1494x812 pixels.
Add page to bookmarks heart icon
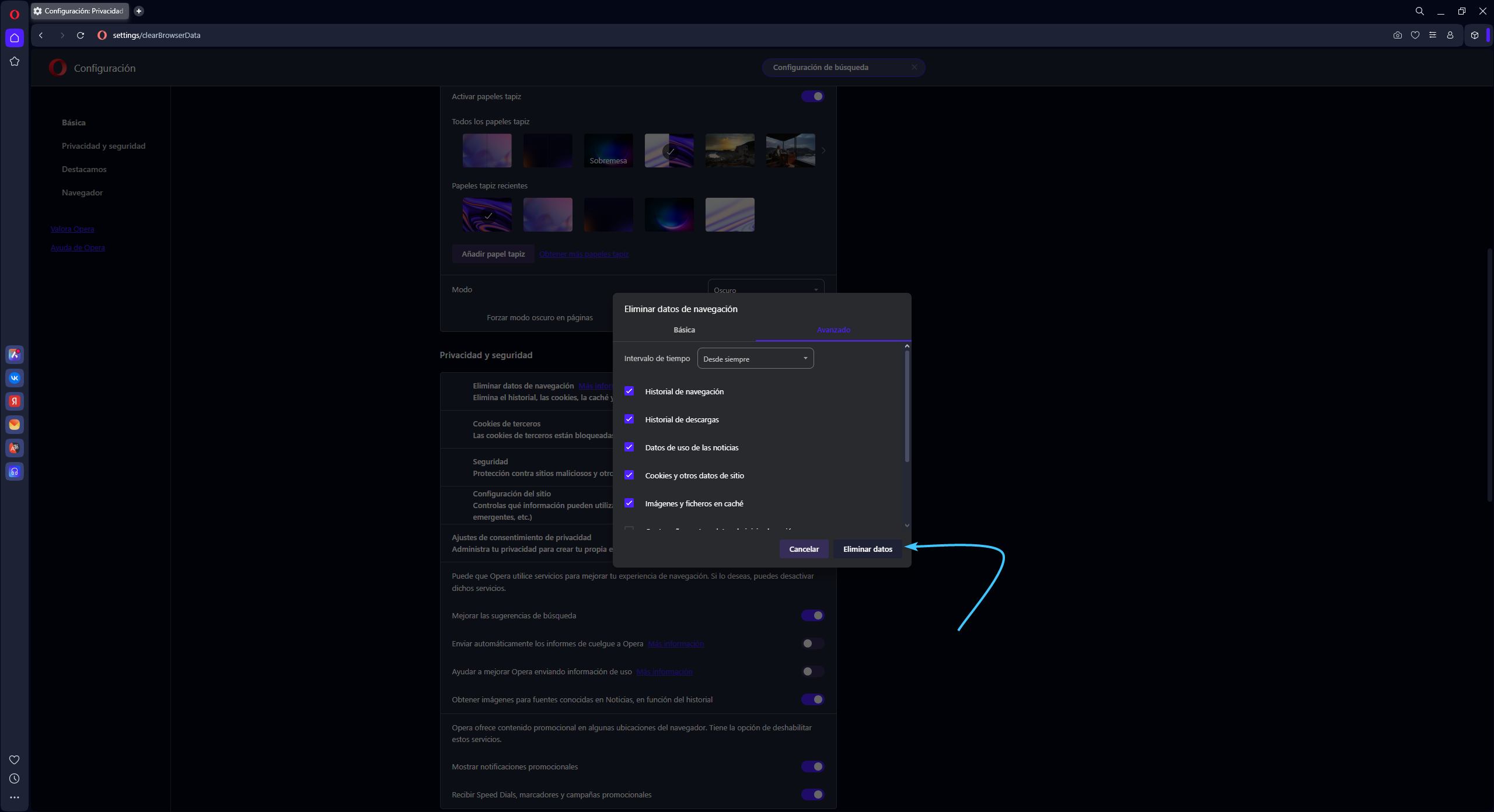[x=1415, y=35]
